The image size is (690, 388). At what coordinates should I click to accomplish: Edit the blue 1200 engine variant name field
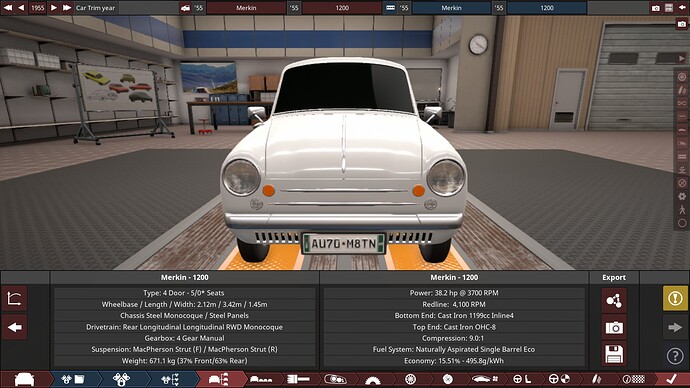[547, 8]
